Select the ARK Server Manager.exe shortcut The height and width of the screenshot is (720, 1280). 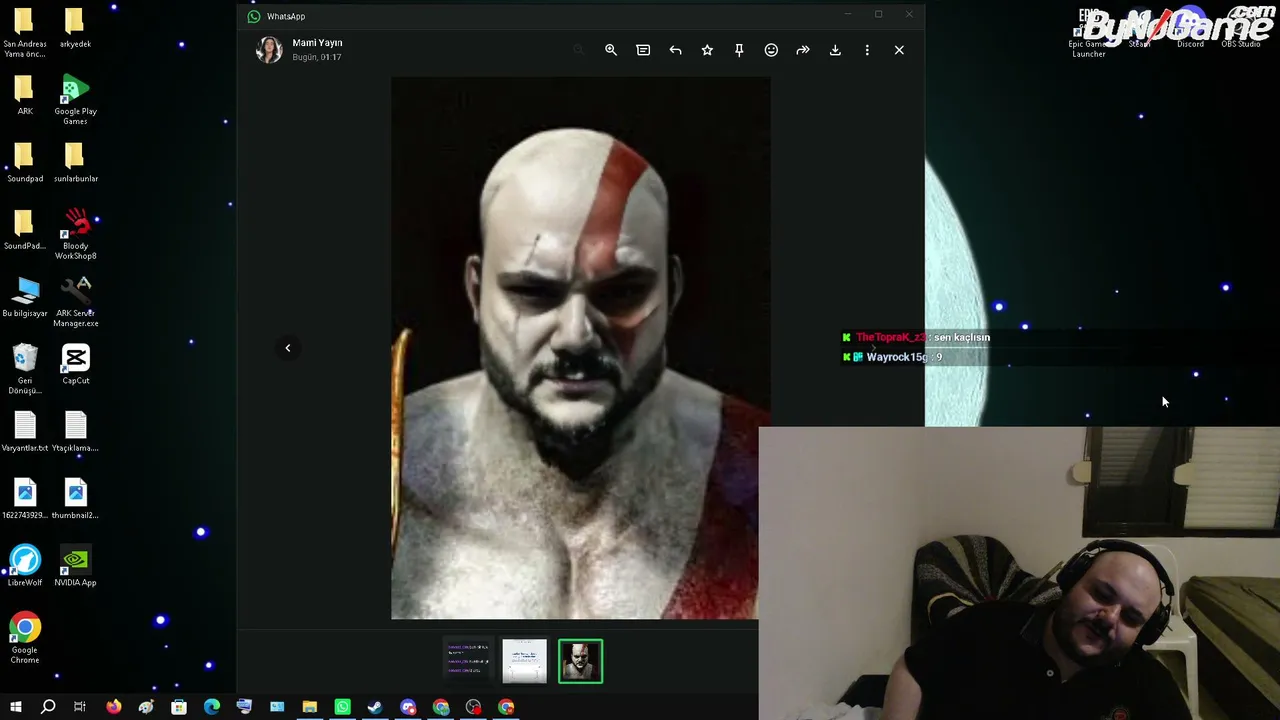click(x=75, y=303)
